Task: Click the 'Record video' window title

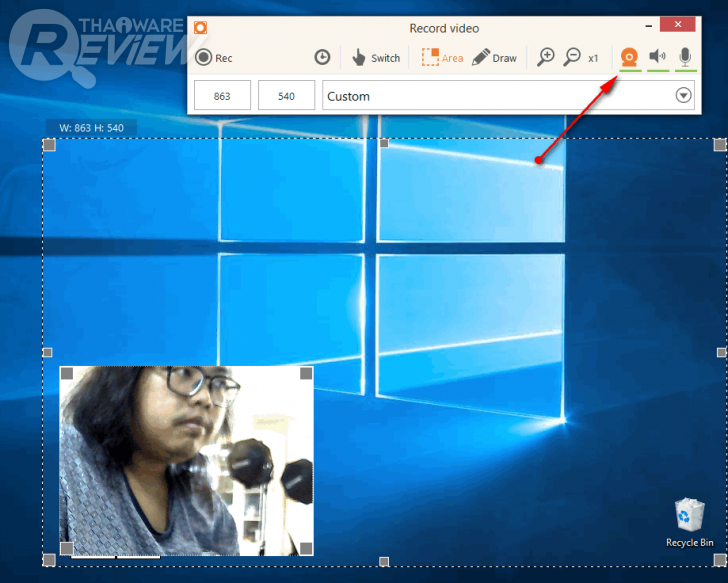Action: (444, 28)
